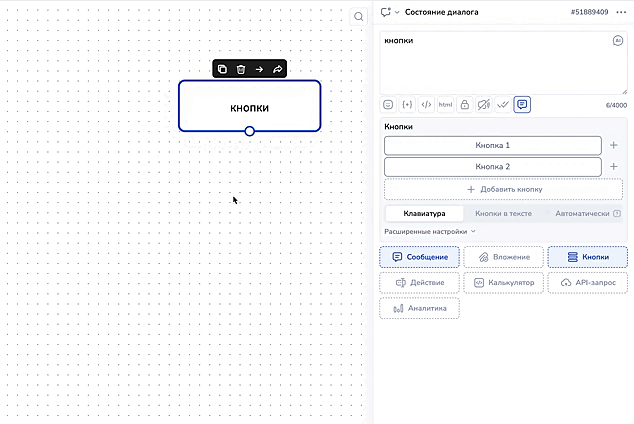Switch to the Кнопки в тексте tab

coord(503,213)
